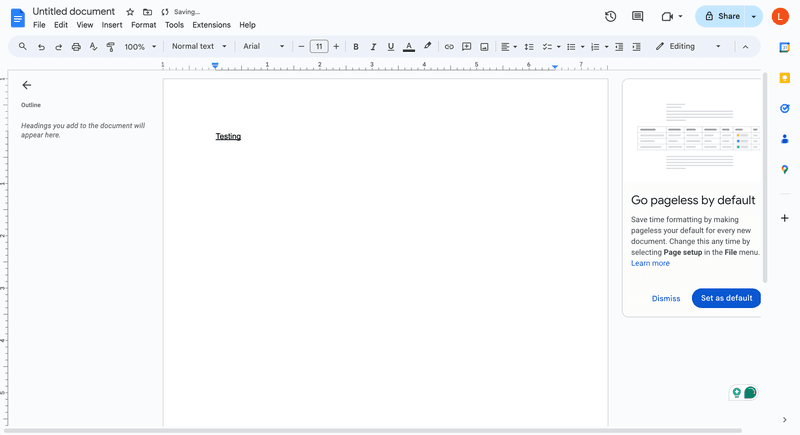Click the search the menus magnifier icon
Image resolution: width=800 pixels, height=435 pixels.
pyautogui.click(x=22, y=46)
